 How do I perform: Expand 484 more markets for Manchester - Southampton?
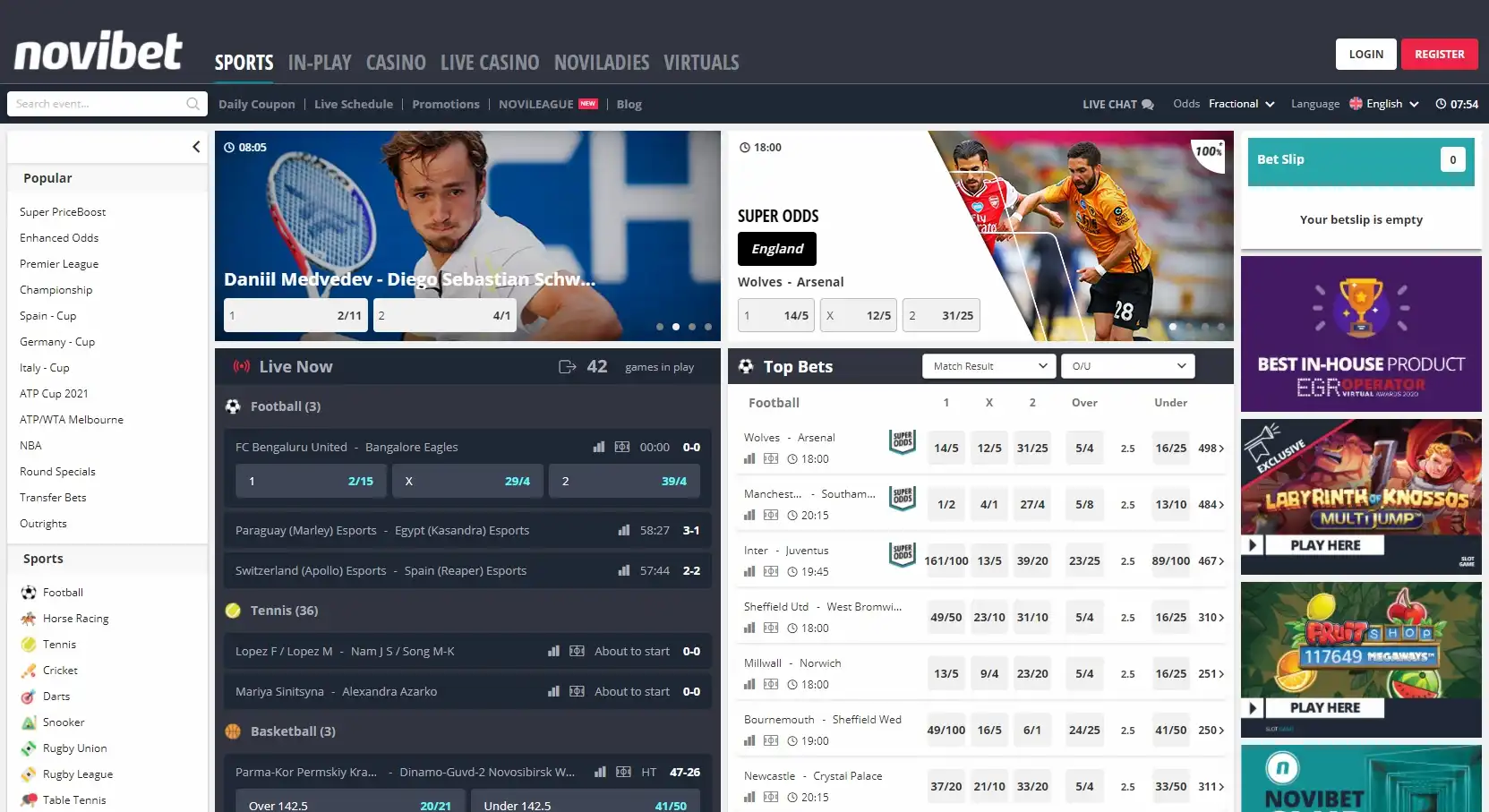[x=1211, y=505]
